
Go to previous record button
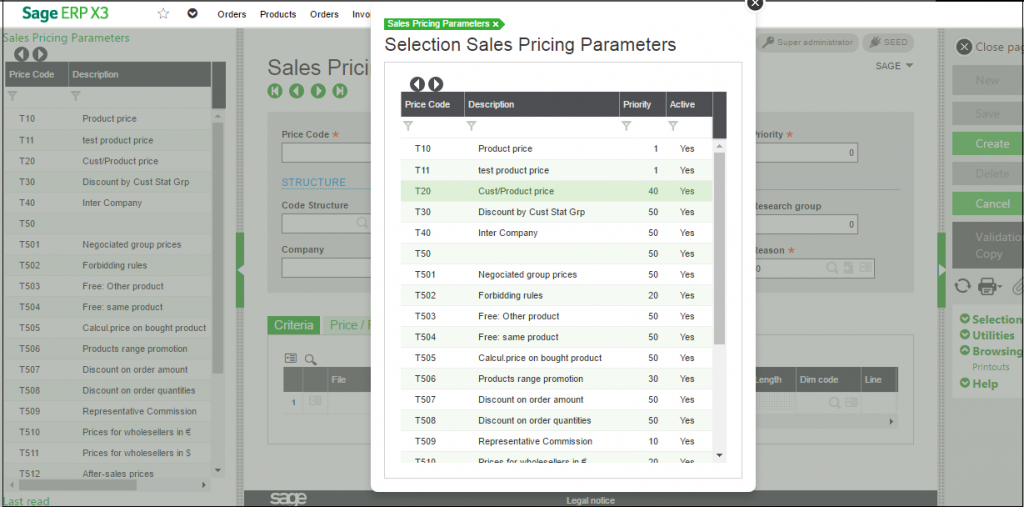tap(296, 91)
